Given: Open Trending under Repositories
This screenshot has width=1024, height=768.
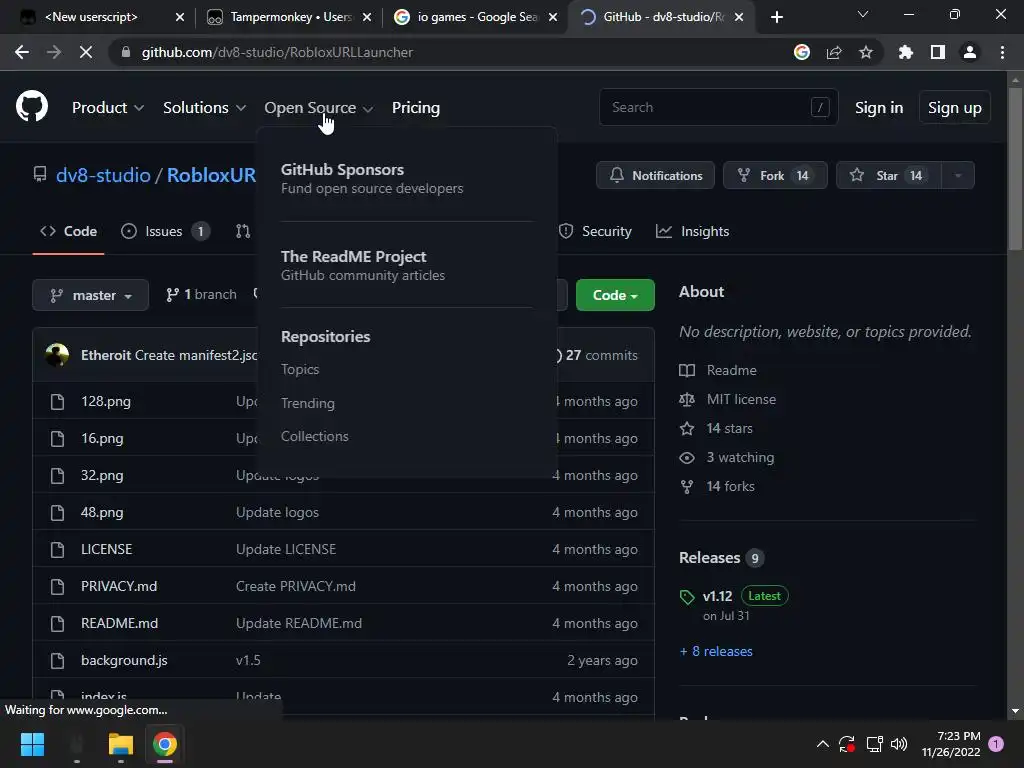Looking at the screenshot, I should [x=308, y=404].
